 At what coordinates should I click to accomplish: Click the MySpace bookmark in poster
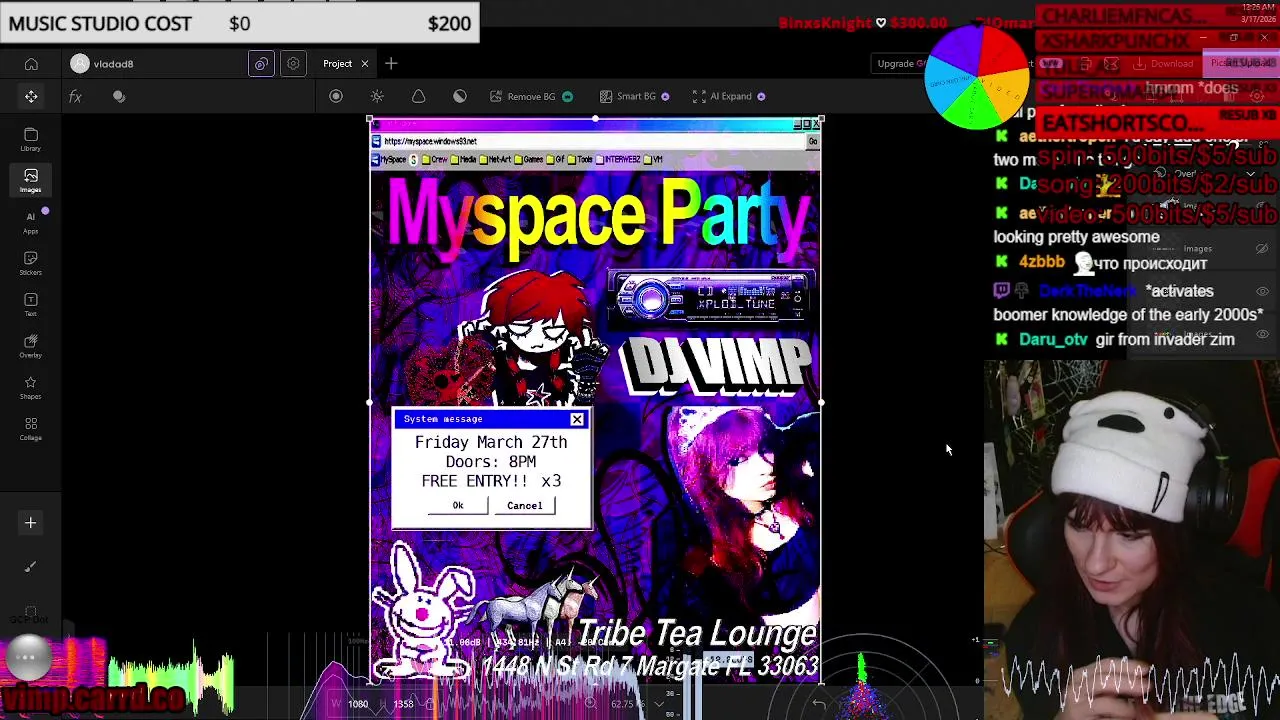[x=390, y=159]
